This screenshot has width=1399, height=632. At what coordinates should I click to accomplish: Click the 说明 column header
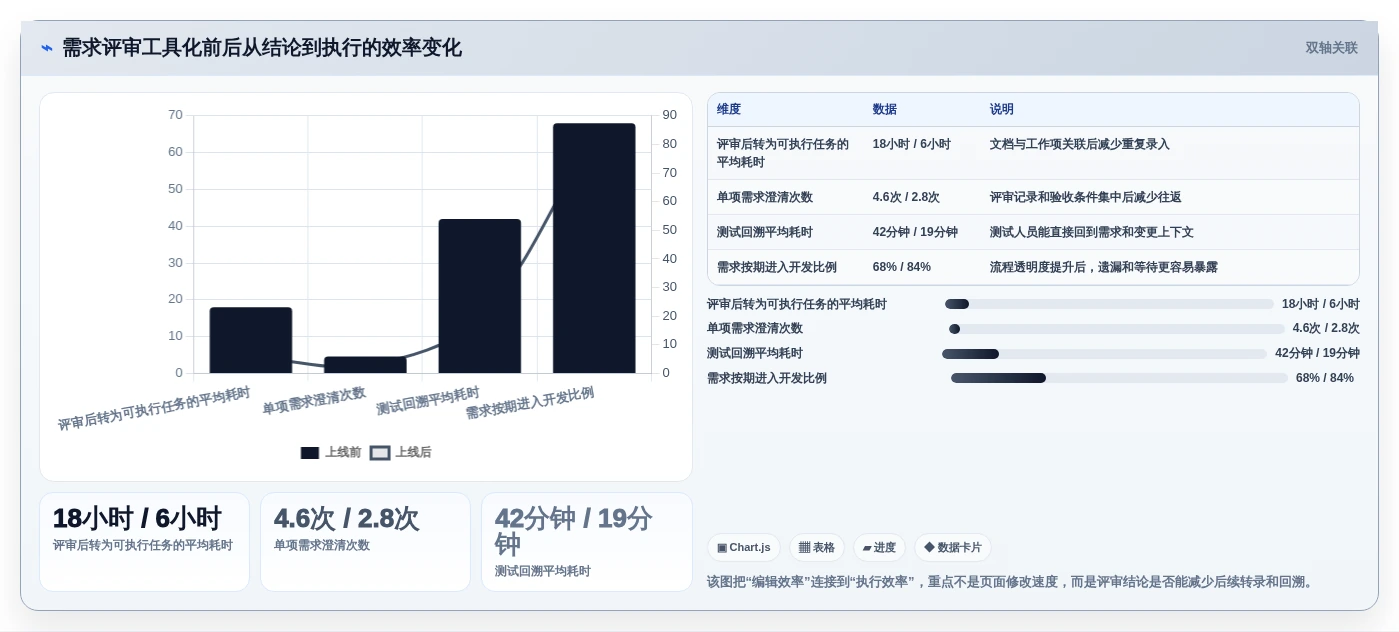coord(1002,109)
